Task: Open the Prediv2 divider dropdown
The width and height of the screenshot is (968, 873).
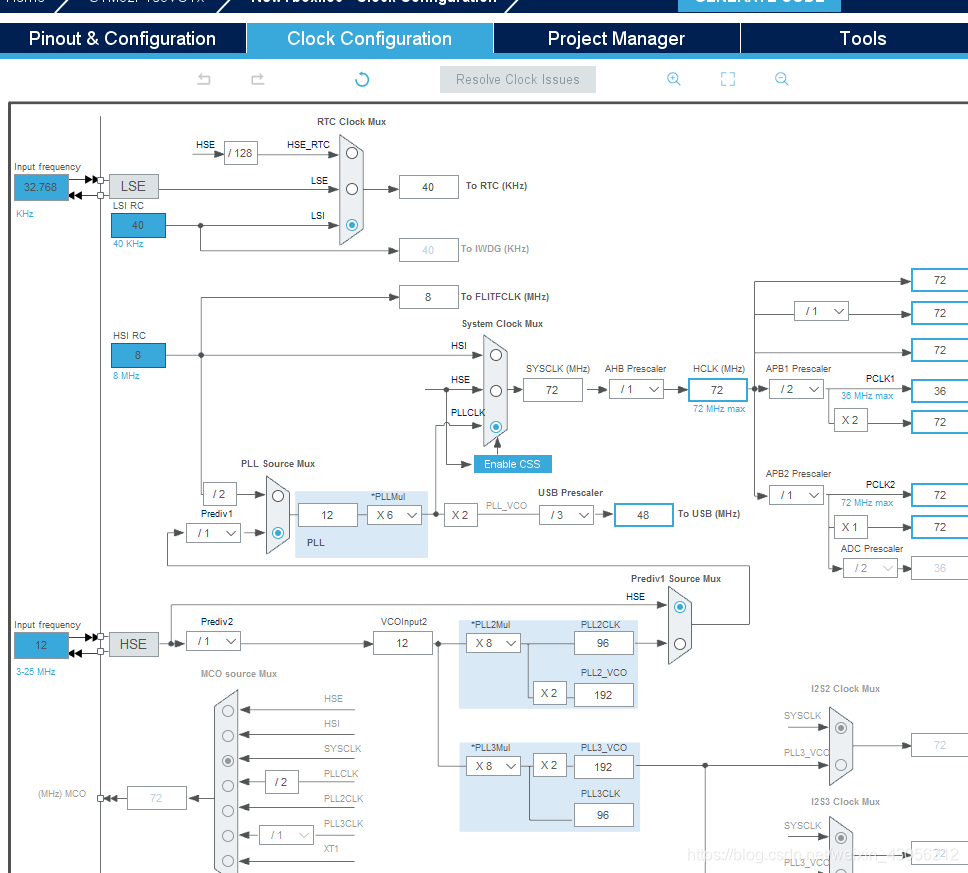Action: click(x=214, y=641)
